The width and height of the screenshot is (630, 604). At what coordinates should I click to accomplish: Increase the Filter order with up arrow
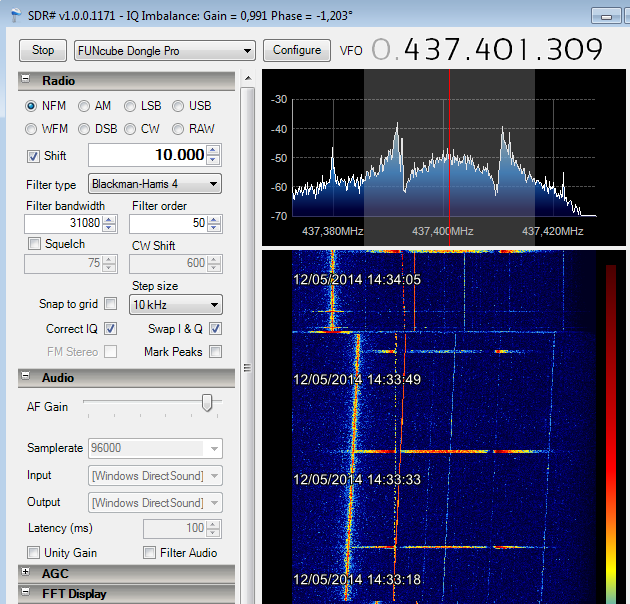click(214, 219)
